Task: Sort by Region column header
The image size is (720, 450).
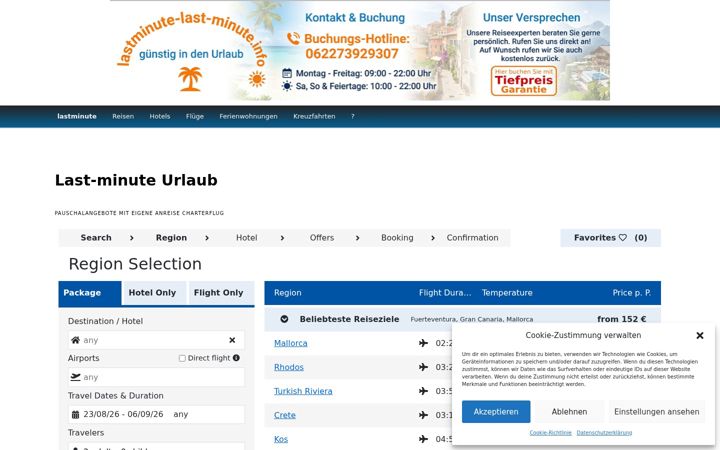Action: [x=288, y=293]
